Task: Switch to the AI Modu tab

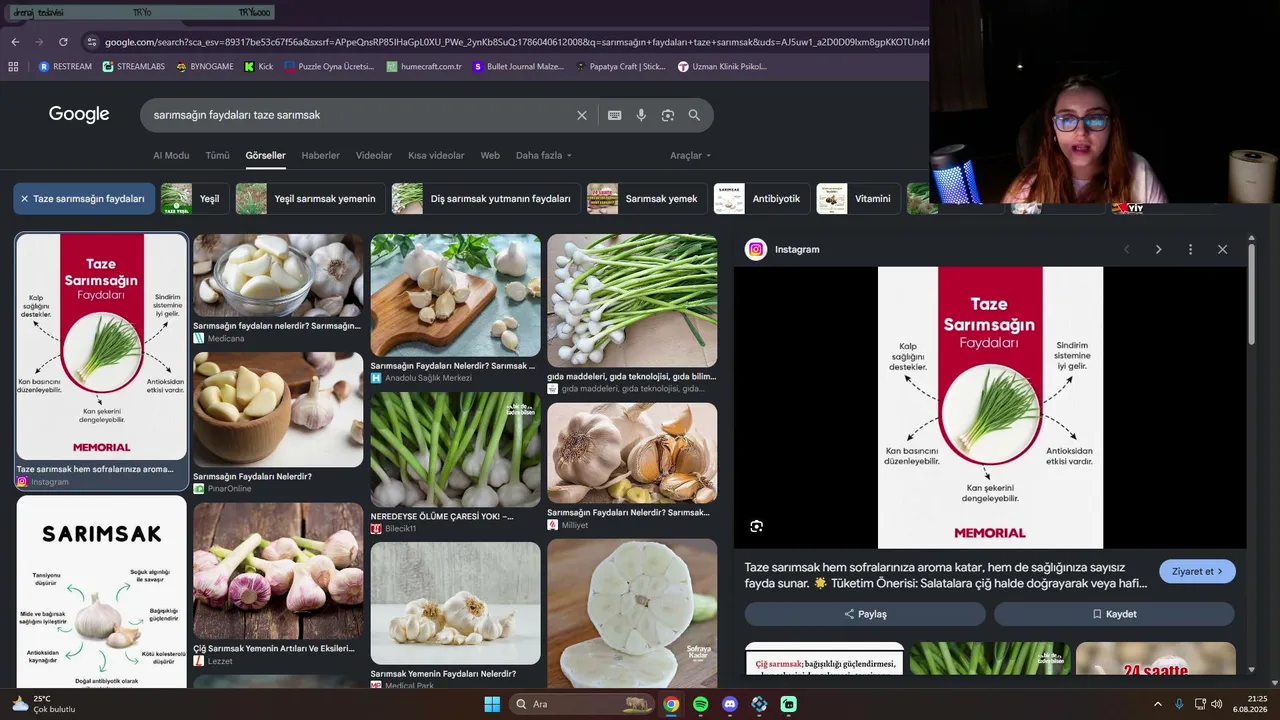Action: (x=171, y=156)
